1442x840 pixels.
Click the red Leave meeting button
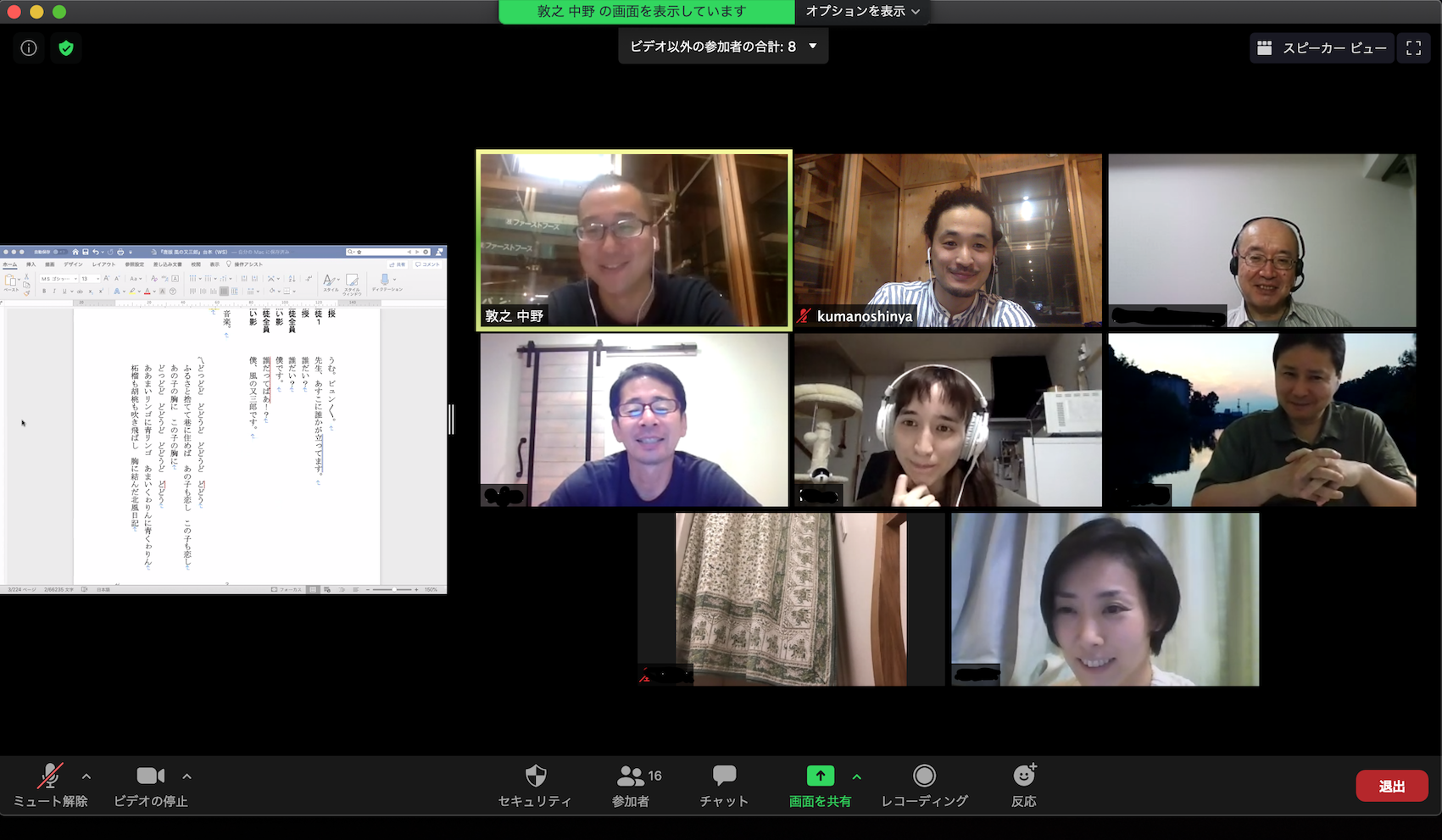pos(1391,786)
